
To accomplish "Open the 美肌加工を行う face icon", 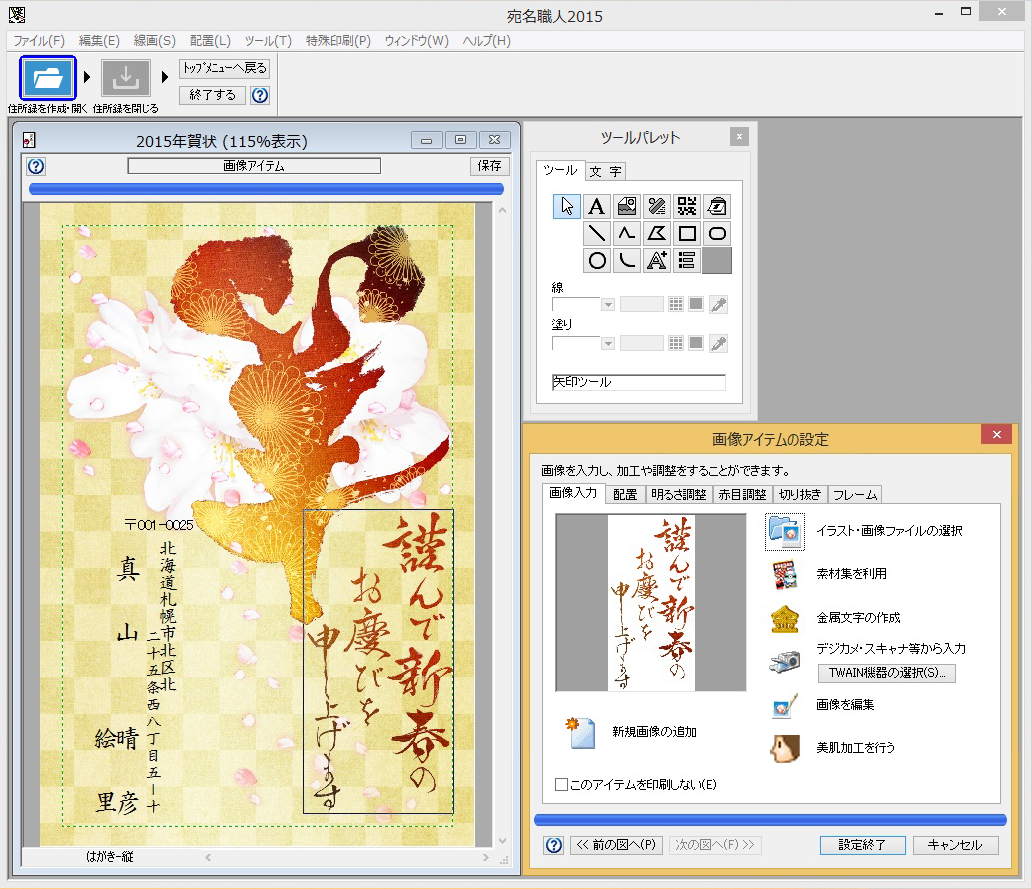I will pyautogui.click(x=785, y=748).
